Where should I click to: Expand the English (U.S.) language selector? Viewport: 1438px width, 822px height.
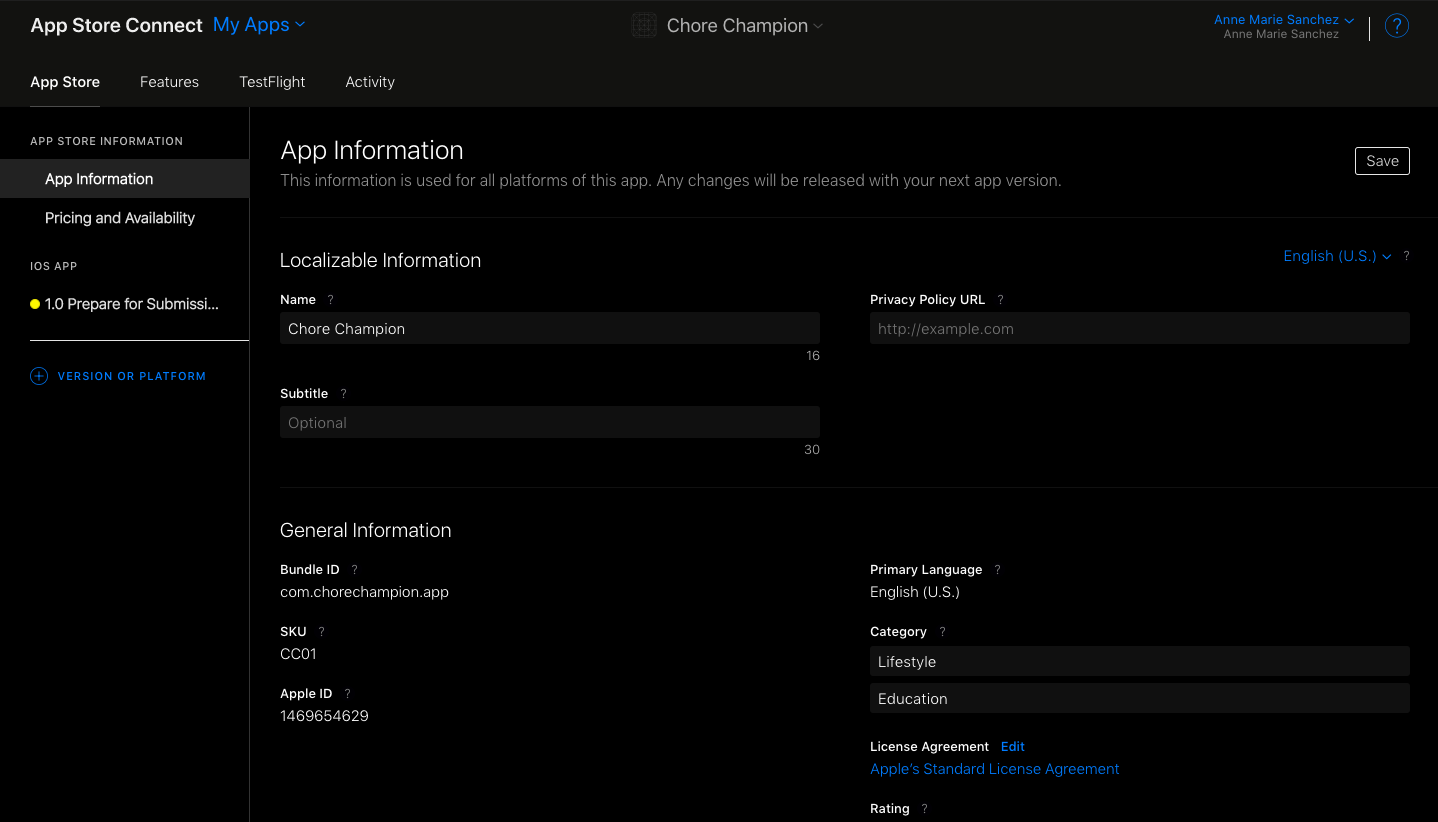(x=1336, y=256)
